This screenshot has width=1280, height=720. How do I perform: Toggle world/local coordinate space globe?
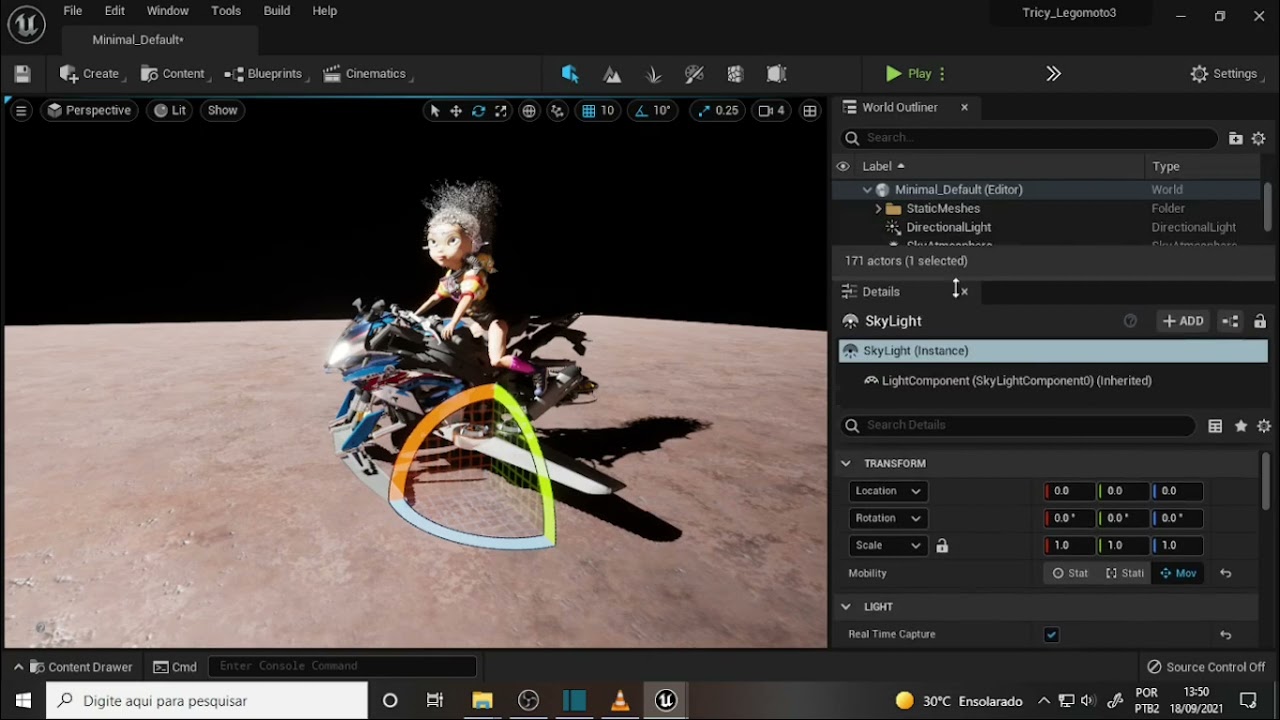pos(529,111)
